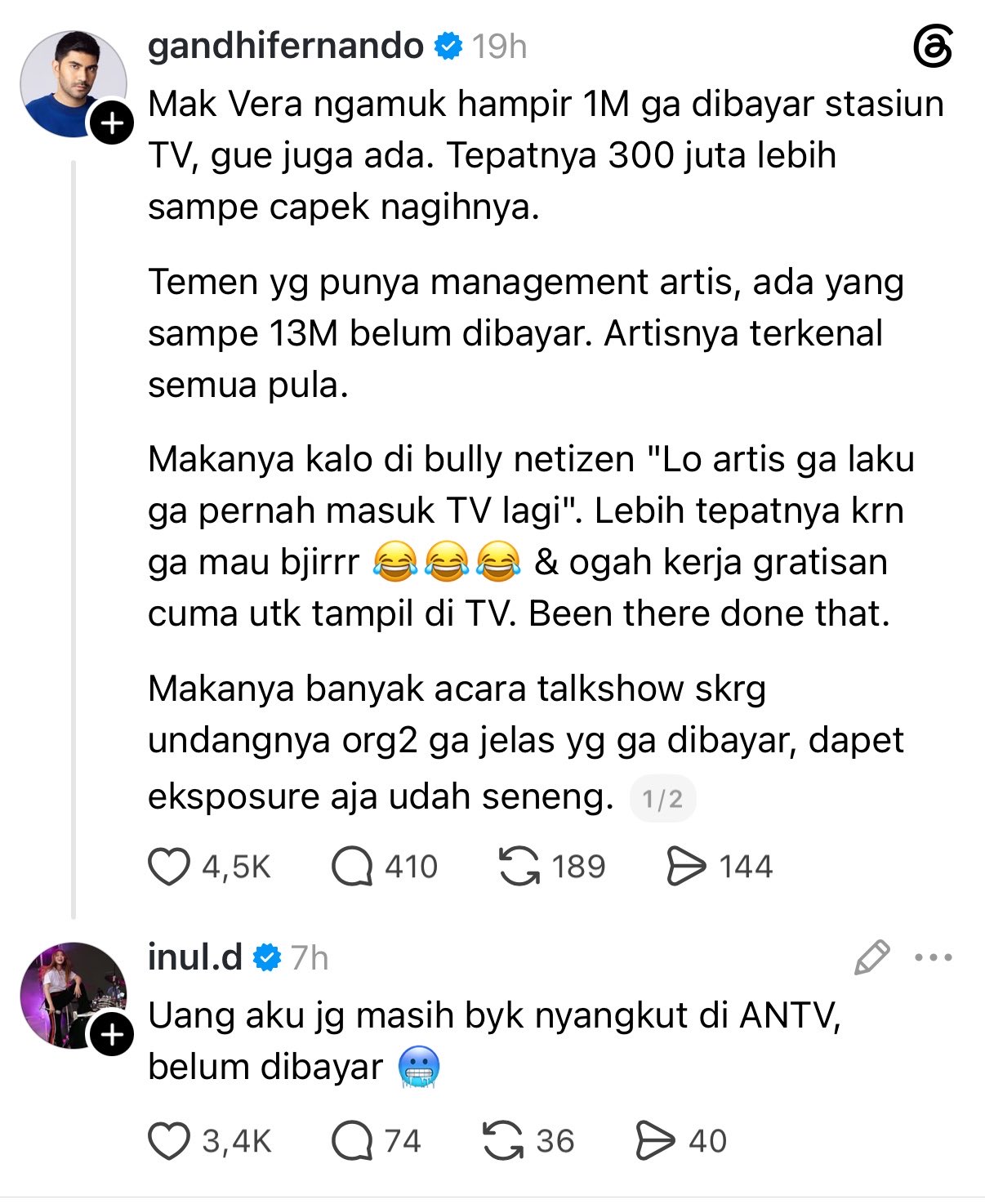Screen dimensions: 985x1204
Task: Tap the pencil edit icon on inul.d's reply
Action: [871, 957]
